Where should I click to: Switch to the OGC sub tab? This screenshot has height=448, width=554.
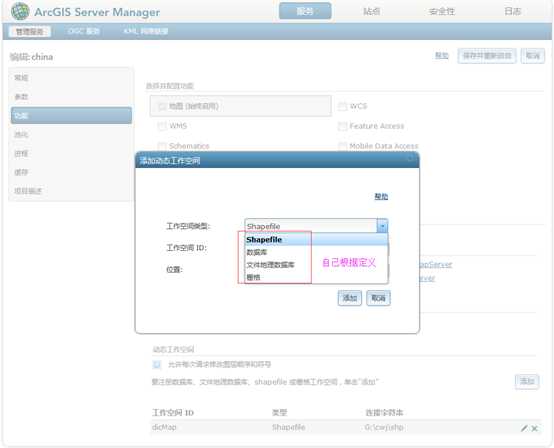(83, 31)
